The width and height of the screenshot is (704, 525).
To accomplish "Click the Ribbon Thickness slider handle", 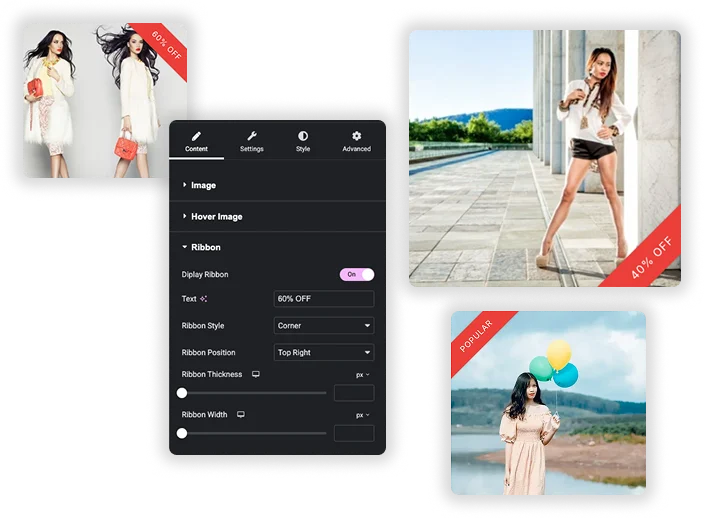I will (x=182, y=393).
